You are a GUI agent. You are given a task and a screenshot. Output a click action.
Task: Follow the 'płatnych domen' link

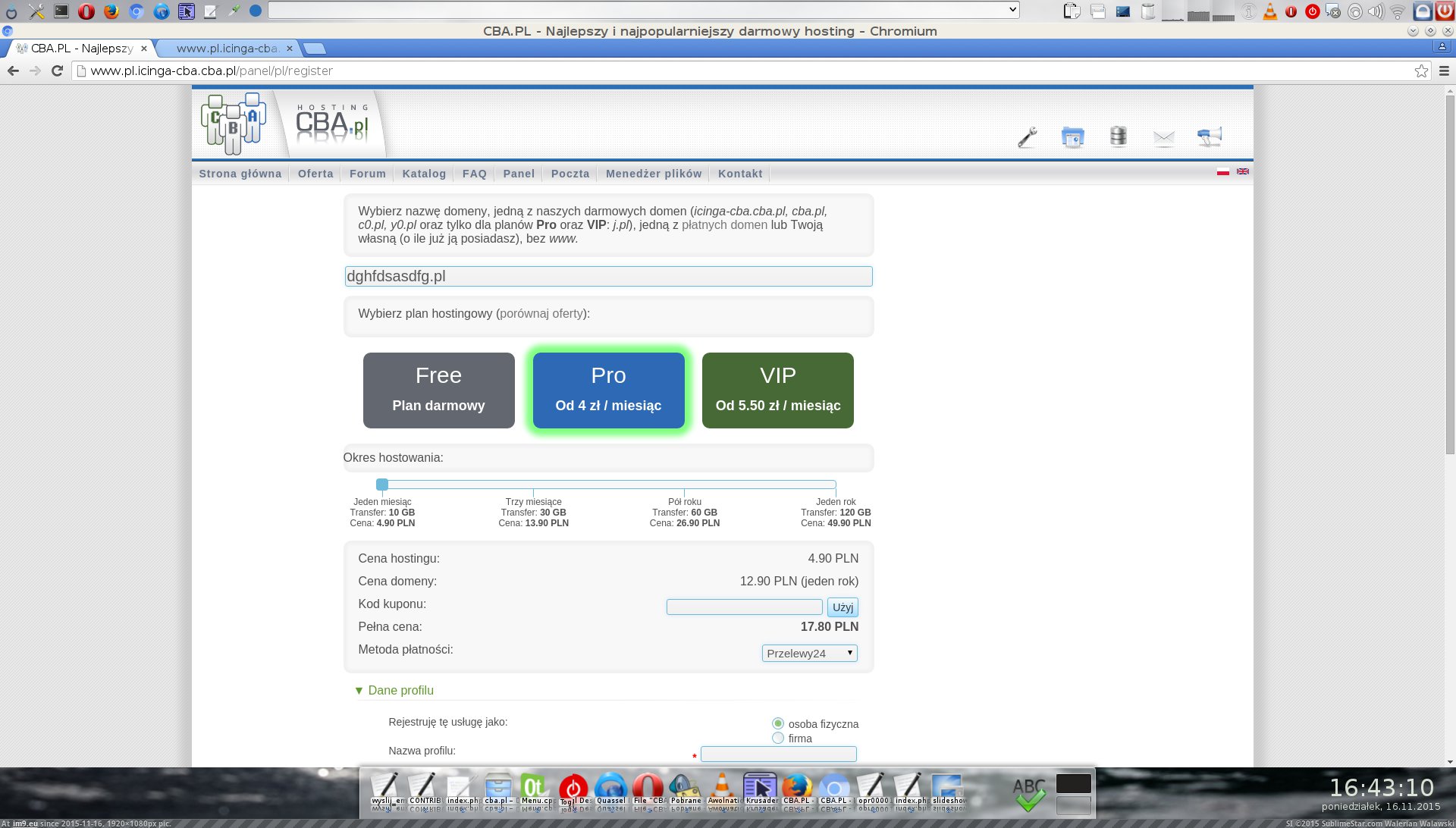(x=724, y=225)
